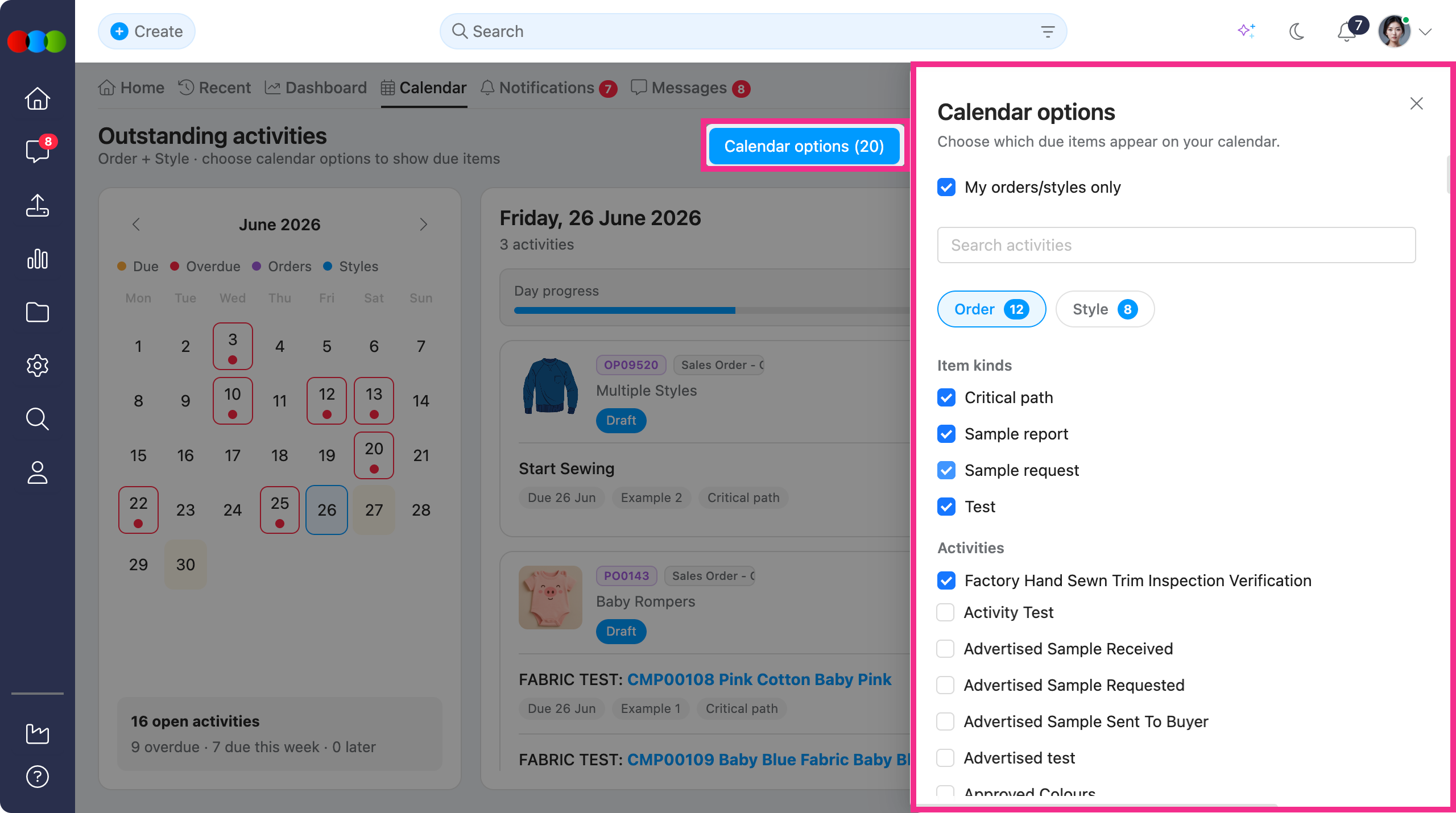
Task: Click the sidebar upload icon
Action: (x=38, y=205)
